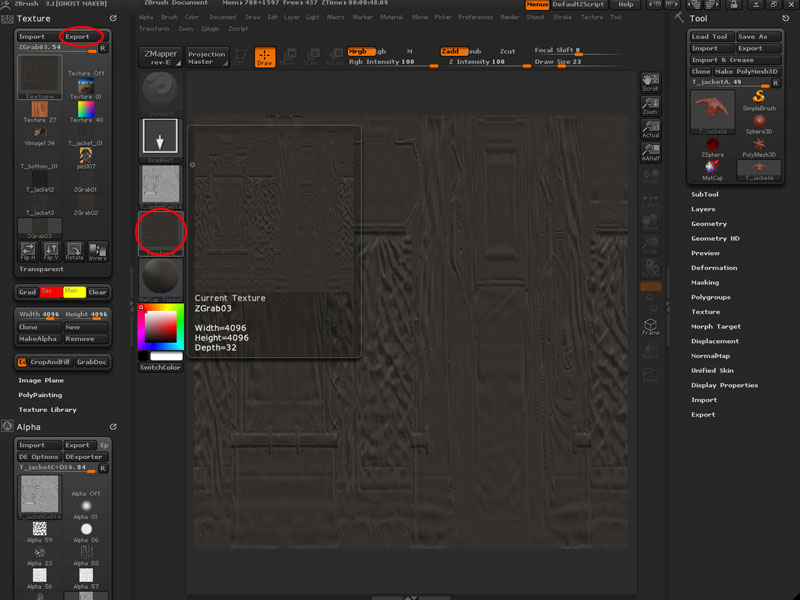Toggle Zsub mode

(x=475, y=51)
